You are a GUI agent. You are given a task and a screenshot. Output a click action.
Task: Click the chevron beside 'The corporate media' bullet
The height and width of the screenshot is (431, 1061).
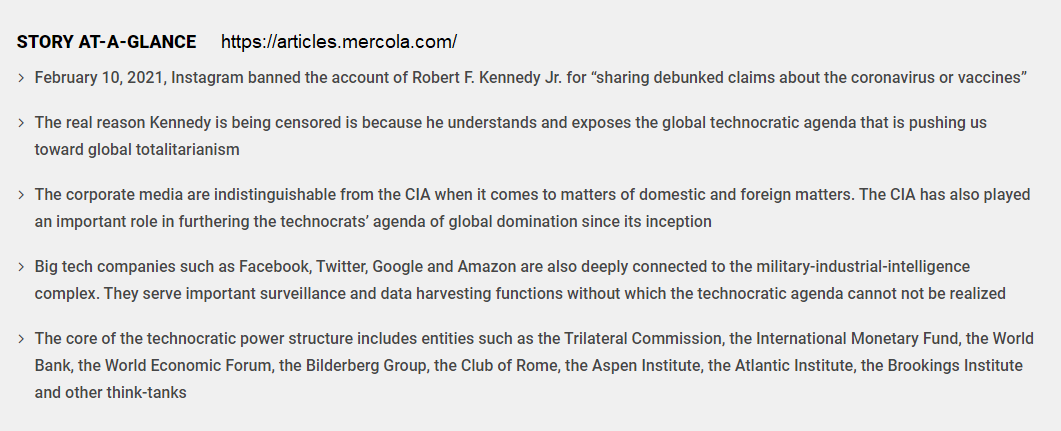tap(22, 195)
